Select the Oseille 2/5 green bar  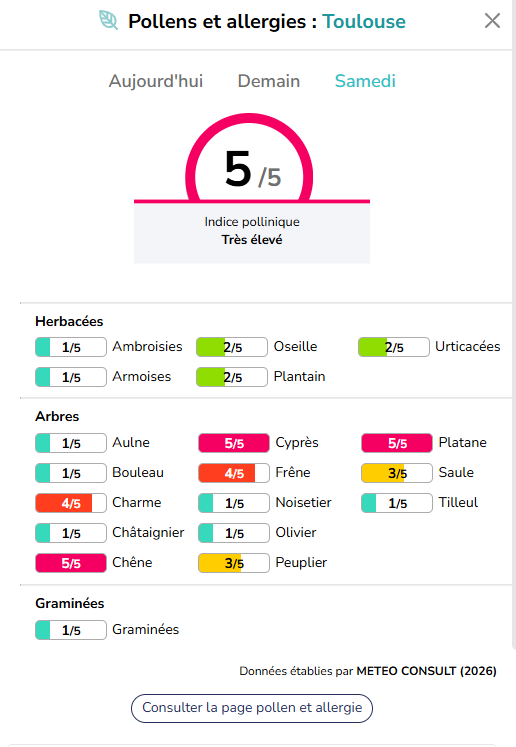(232, 347)
